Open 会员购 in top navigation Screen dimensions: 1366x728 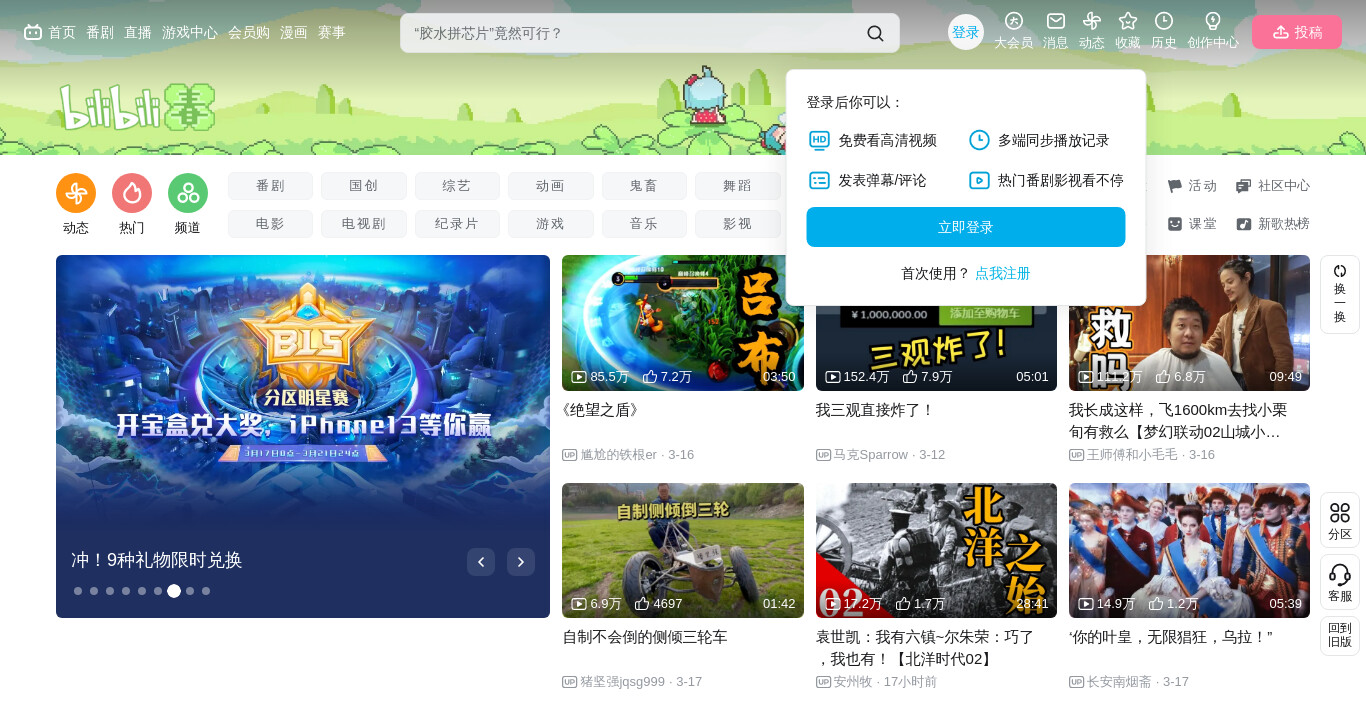pyautogui.click(x=249, y=32)
